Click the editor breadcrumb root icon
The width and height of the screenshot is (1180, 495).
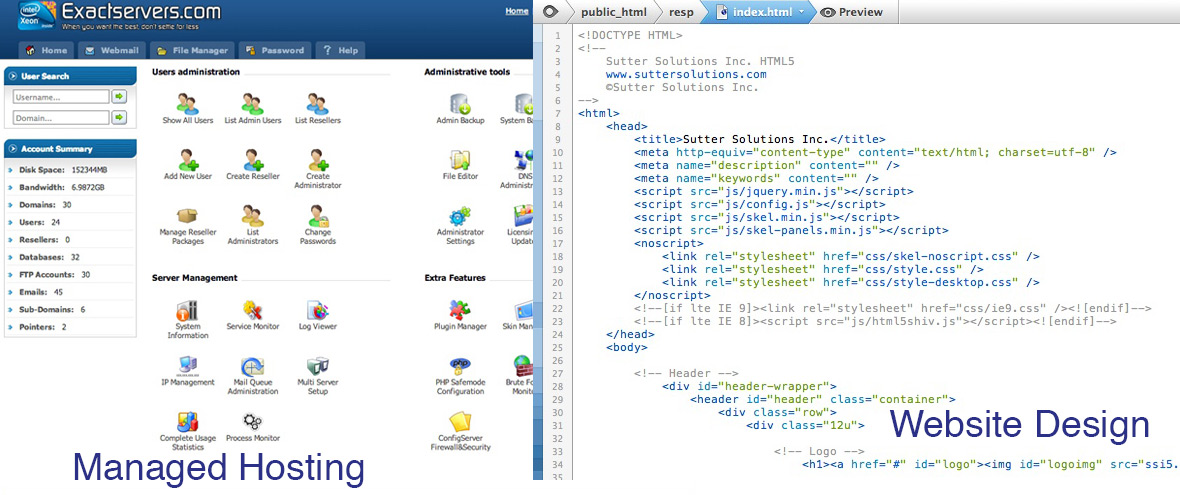pos(550,12)
